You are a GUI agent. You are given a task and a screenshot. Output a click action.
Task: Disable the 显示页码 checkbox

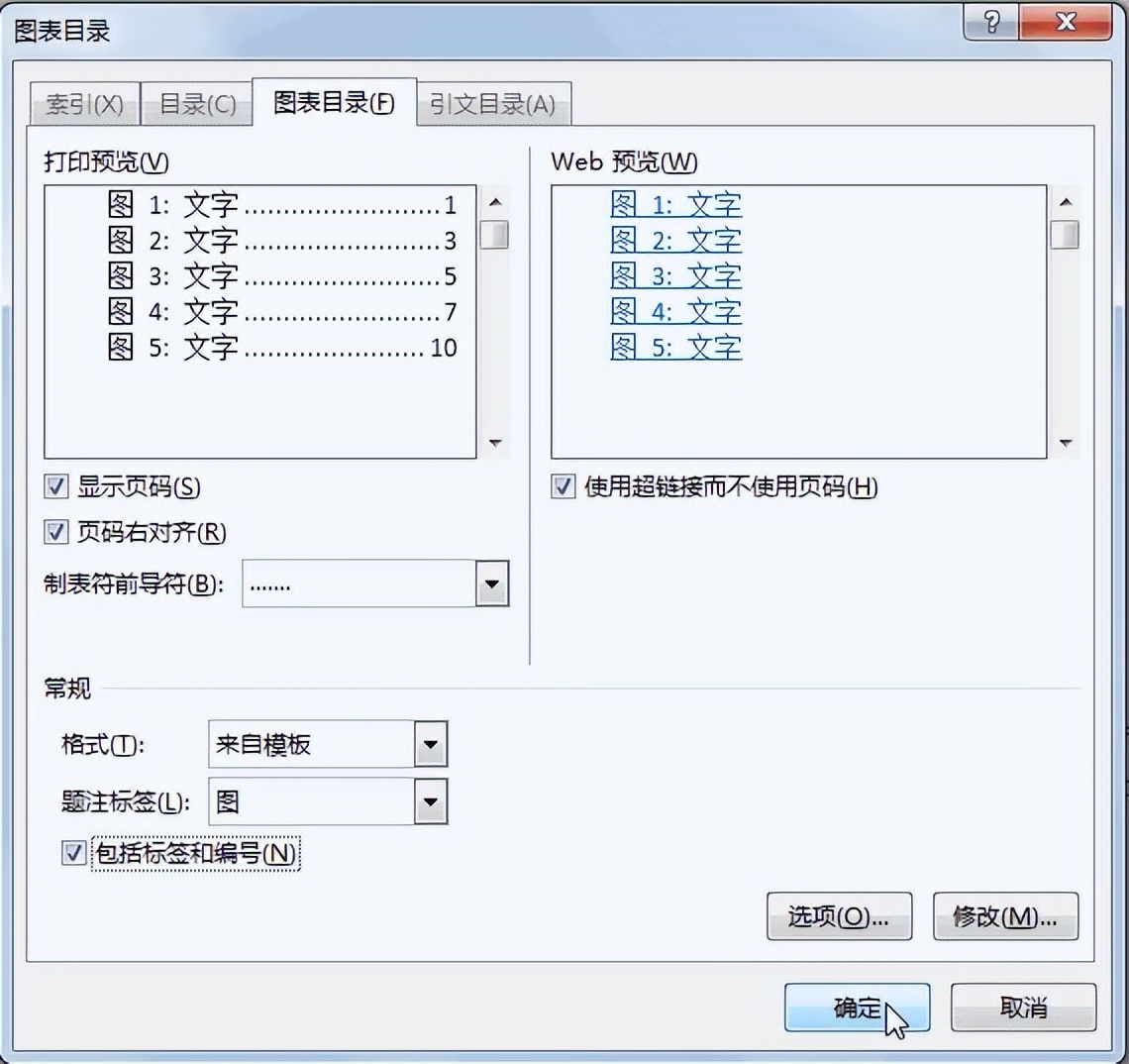54,486
